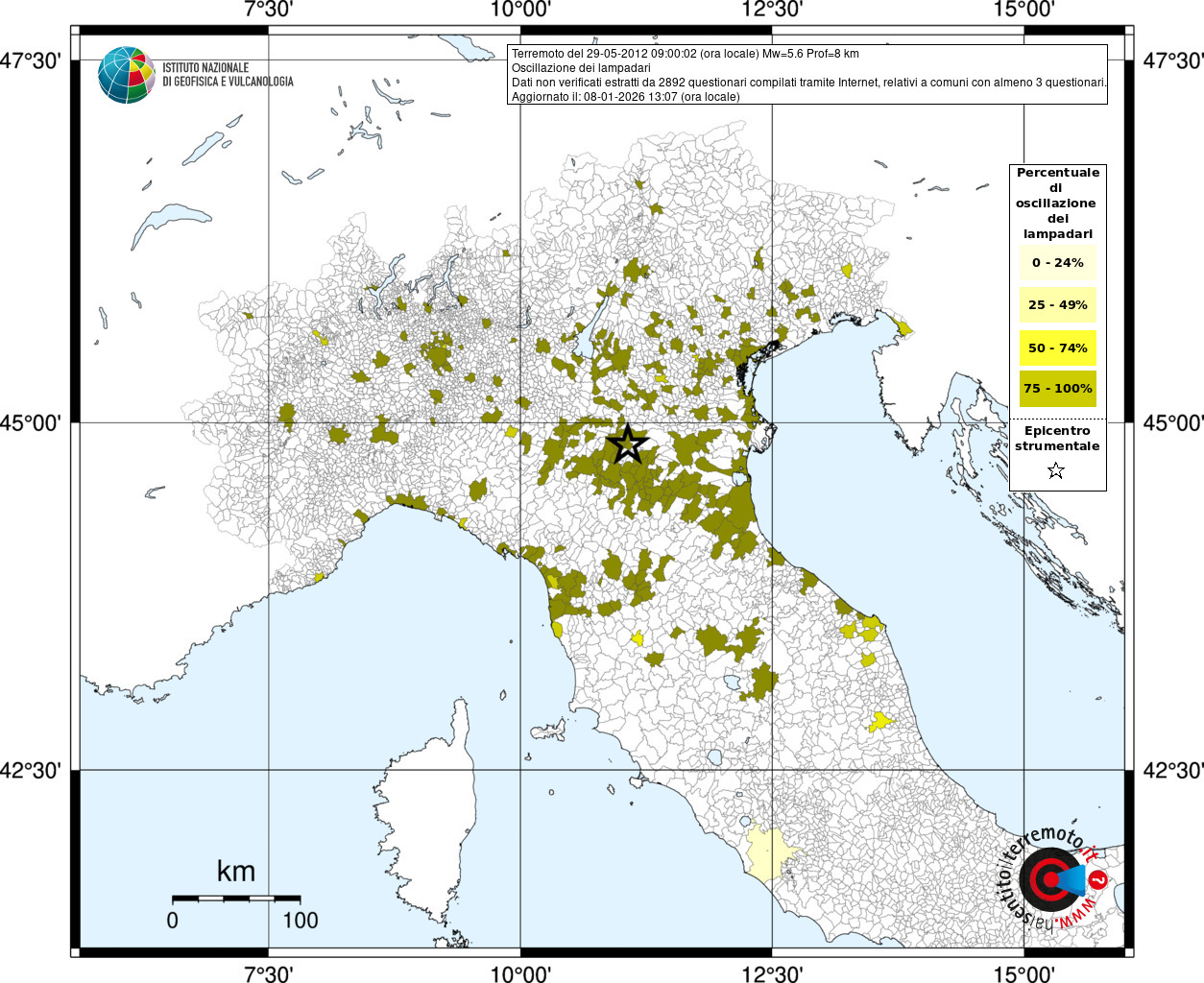Click the black-and-white distance scale bar
Viewport: 1204px width, 983px height.
pos(236,899)
